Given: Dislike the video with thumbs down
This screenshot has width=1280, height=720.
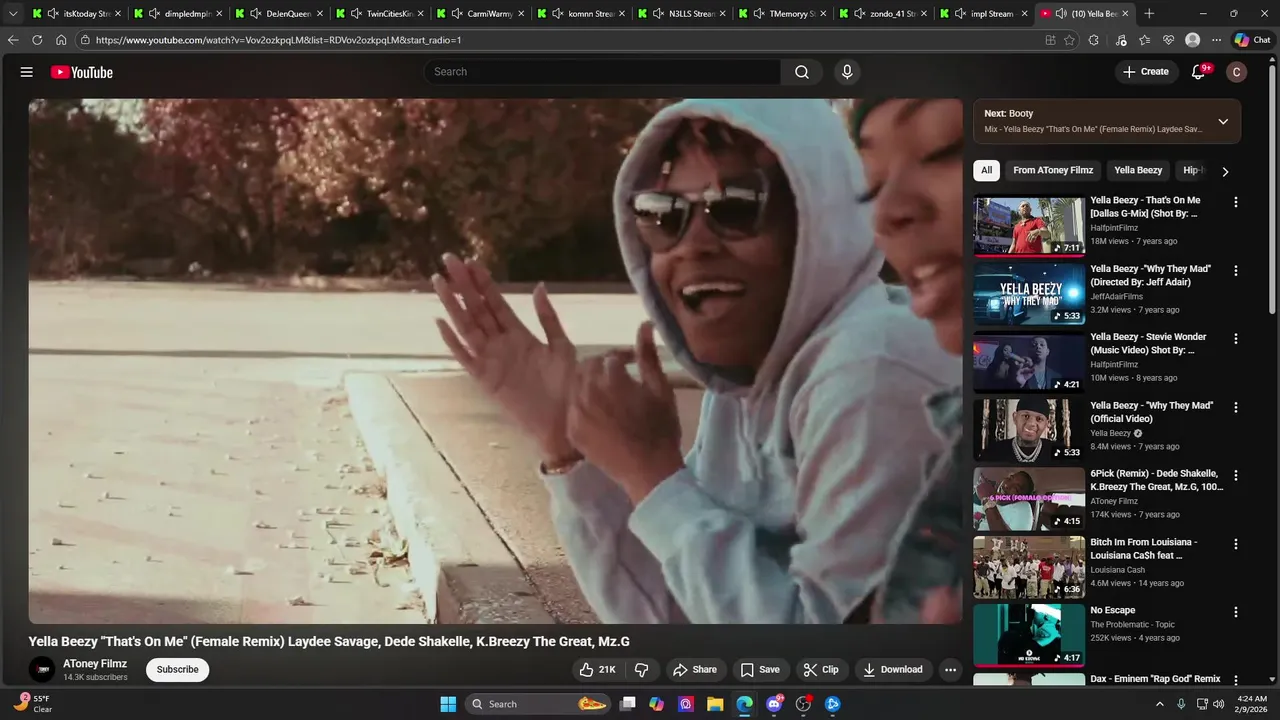Looking at the screenshot, I should [x=642, y=670].
